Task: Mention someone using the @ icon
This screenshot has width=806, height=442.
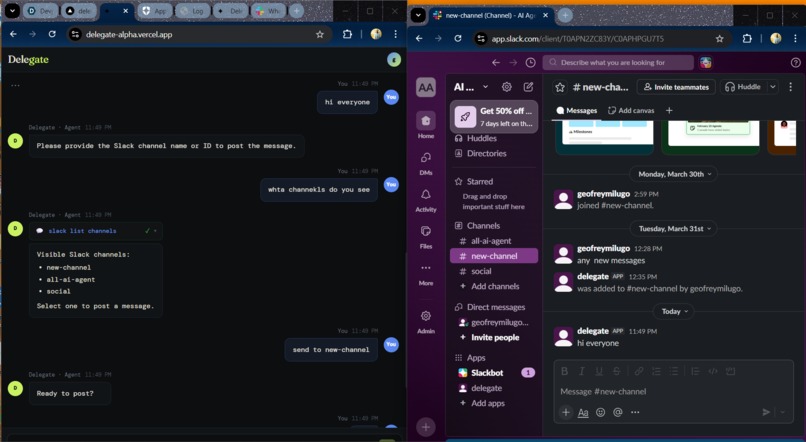Action: [618, 412]
